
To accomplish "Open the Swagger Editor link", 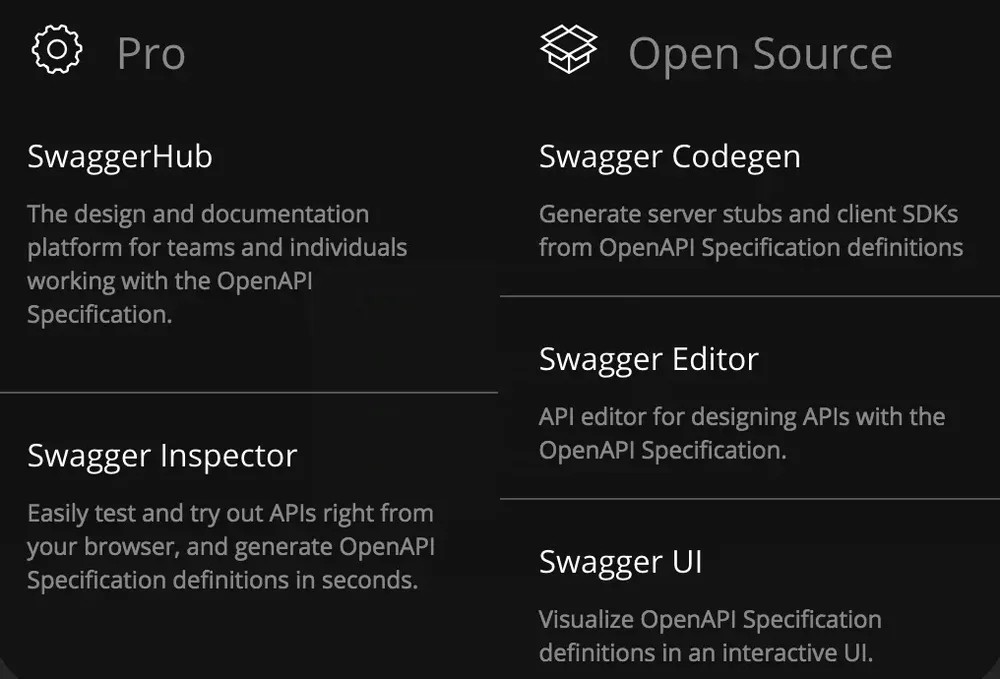I will pyautogui.click(x=649, y=360).
